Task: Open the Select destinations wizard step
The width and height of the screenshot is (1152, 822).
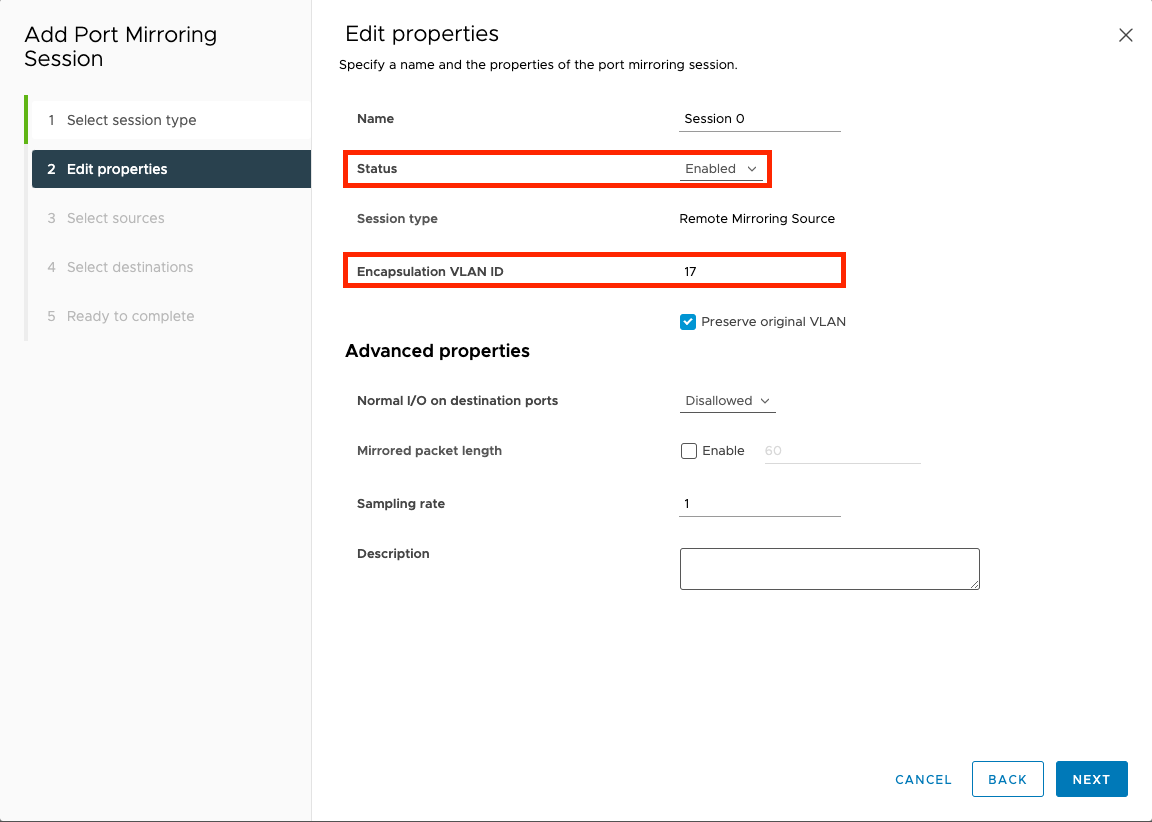Action: coord(129,267)
